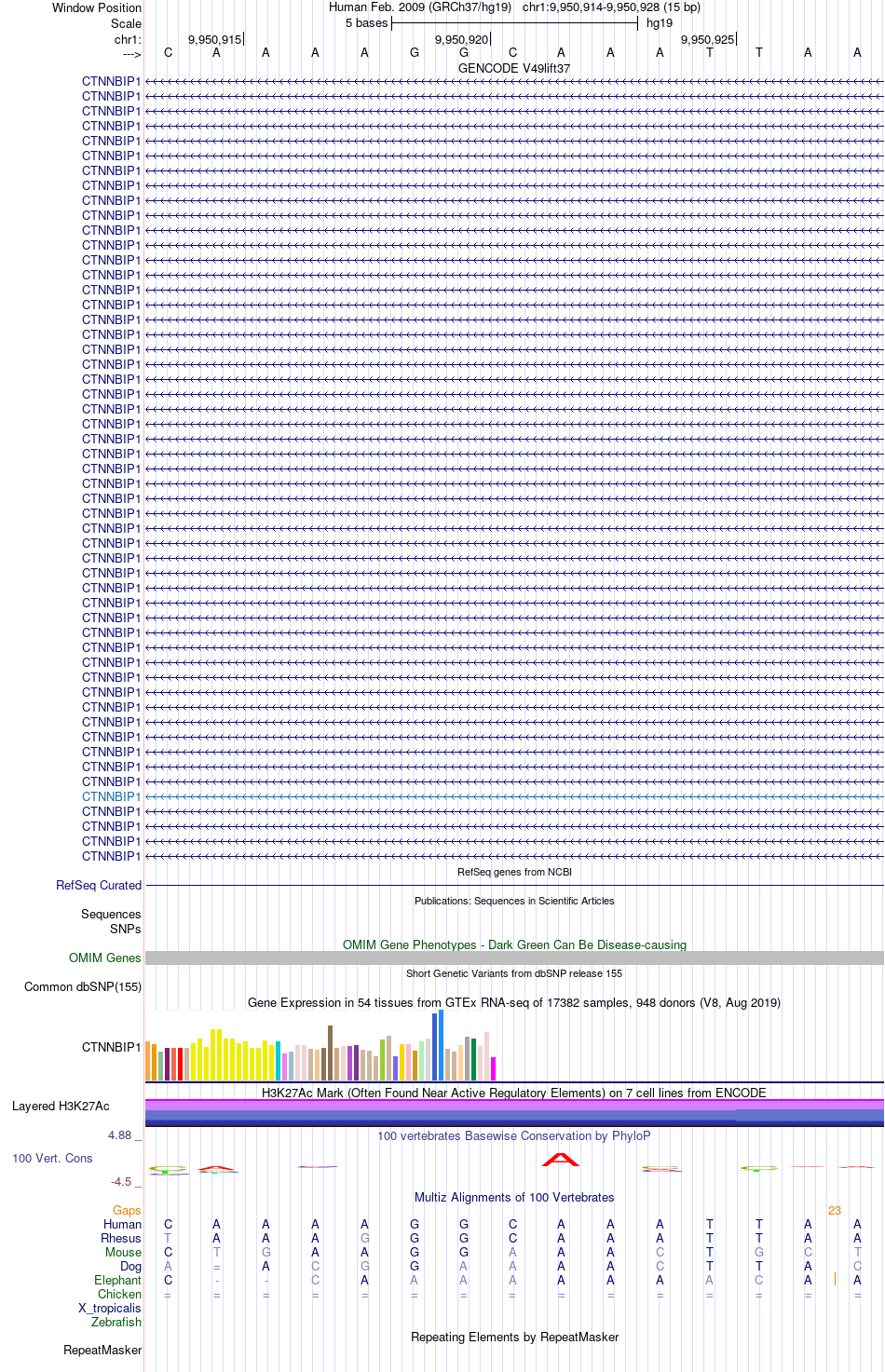Open the 100 Vert. Cons track label
This screenshot has width=885, height=1372.
(52, 1158)
